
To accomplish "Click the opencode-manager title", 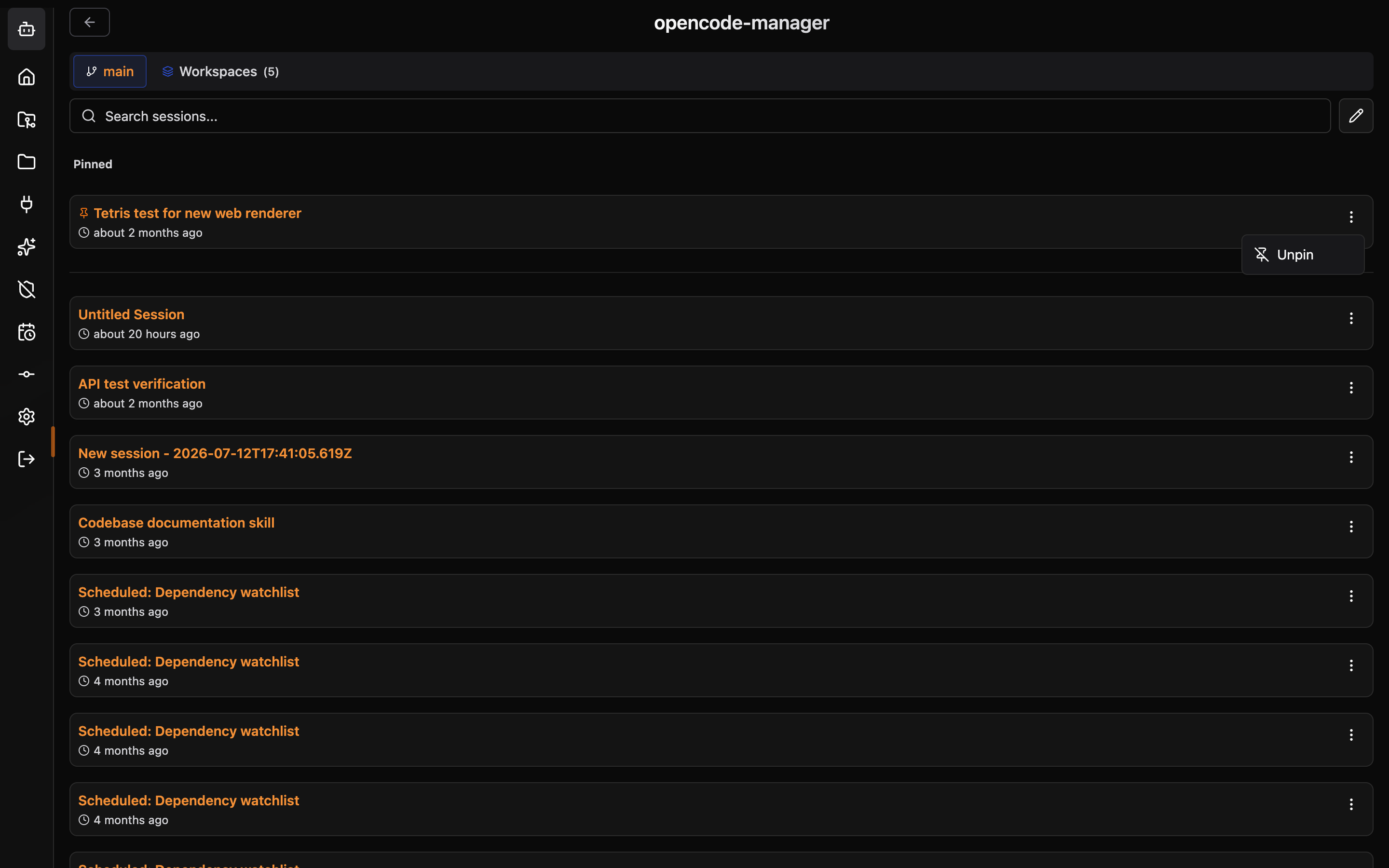I will (x=742, y=22).
